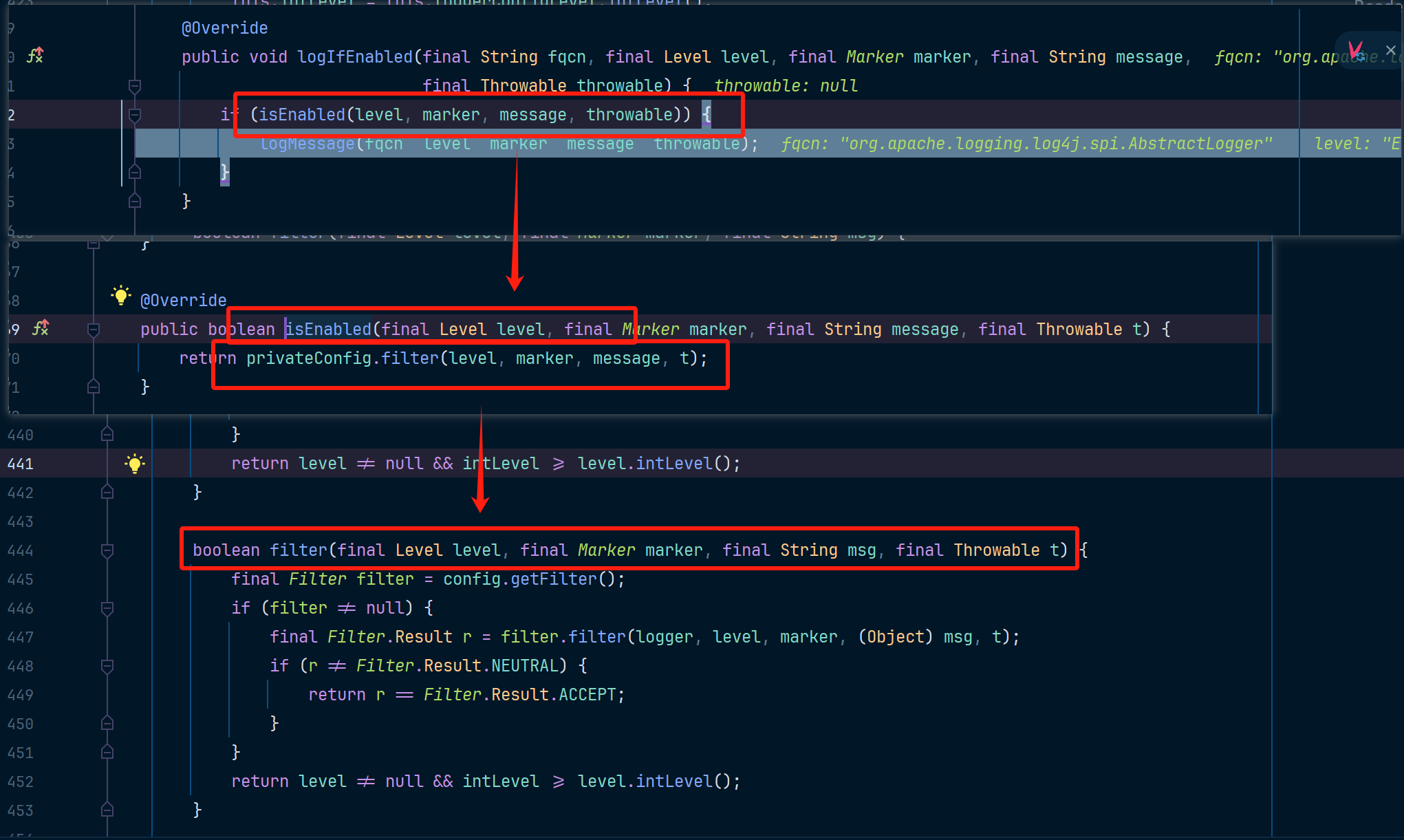This screenshot has width=1404, height=840.
Task: Click the isEnabled call inside the if condition
Action: (302, 115)
